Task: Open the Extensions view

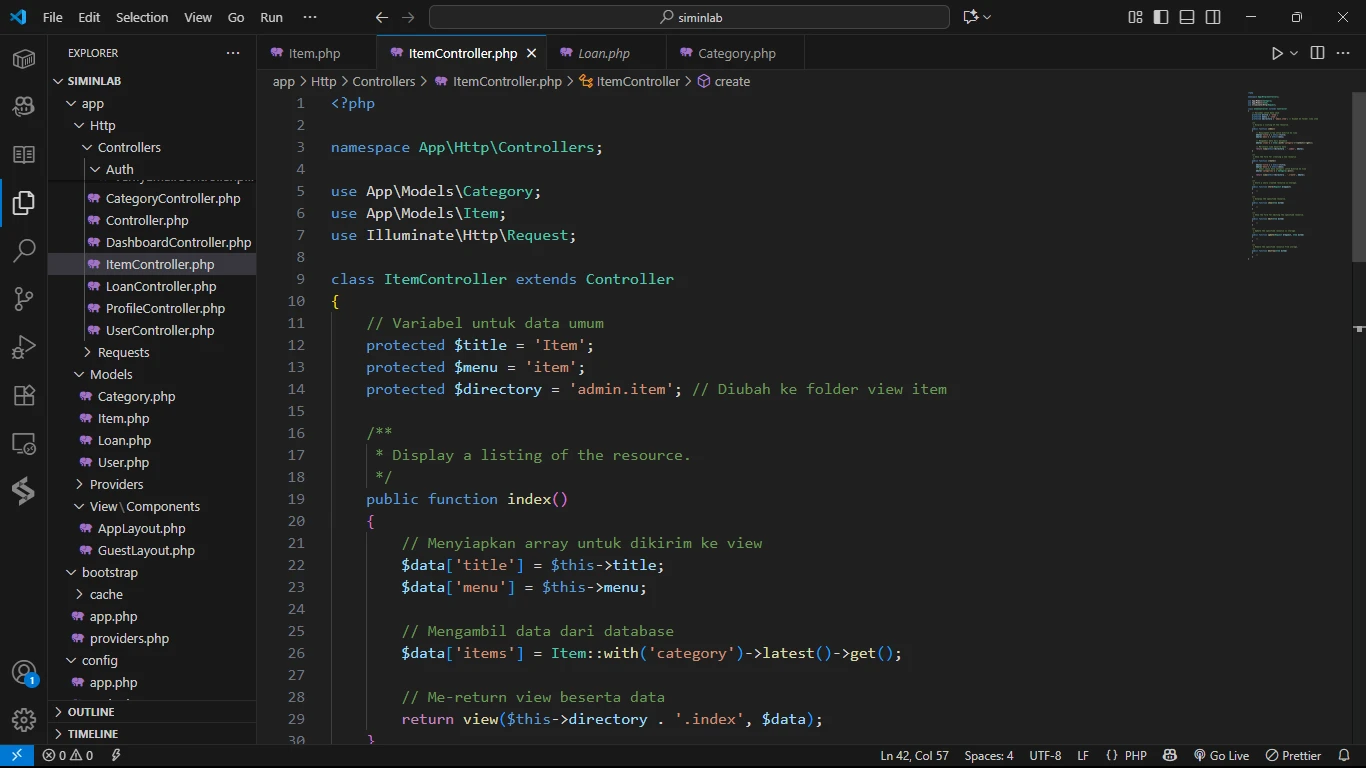Action: click(x=24, y=395)
